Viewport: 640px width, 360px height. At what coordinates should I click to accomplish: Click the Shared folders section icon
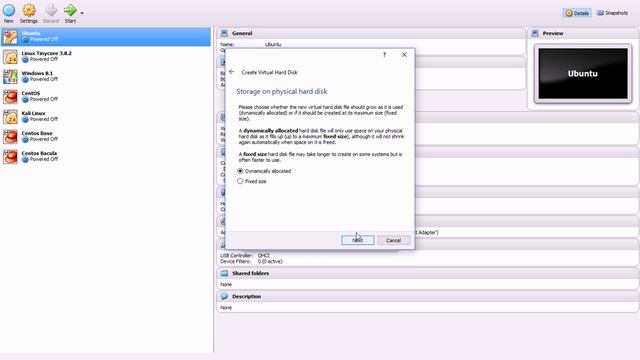(x=224, y=273)
